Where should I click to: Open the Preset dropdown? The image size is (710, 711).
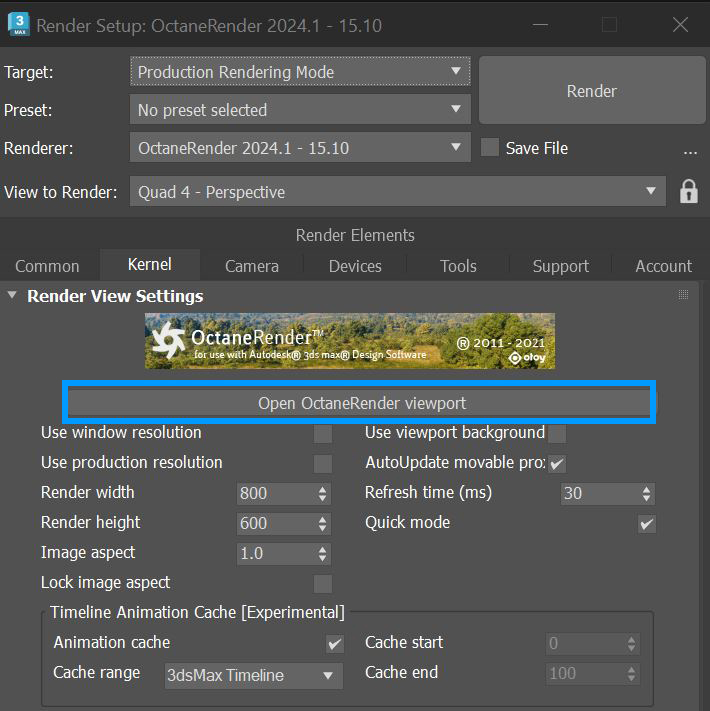point(300,109)
